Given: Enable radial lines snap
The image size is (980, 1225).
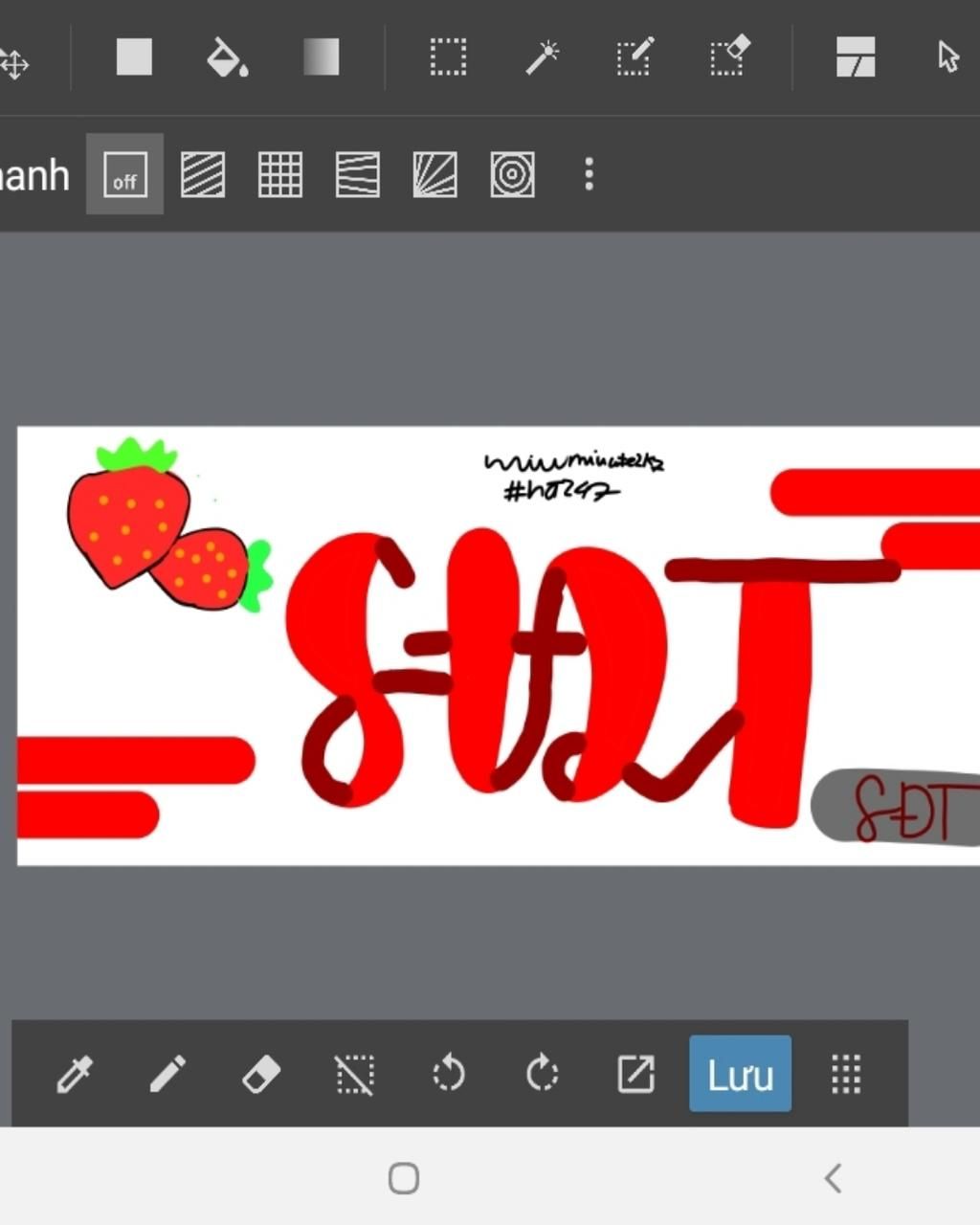Looking at the screenshot, I should pos(434,174).
